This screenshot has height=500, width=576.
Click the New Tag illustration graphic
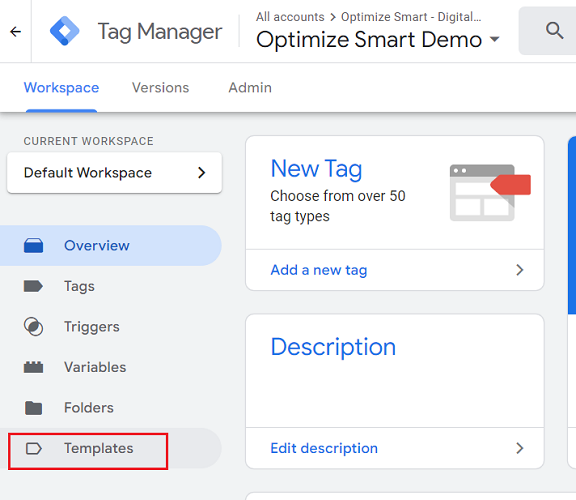click(x=490, y=193)
